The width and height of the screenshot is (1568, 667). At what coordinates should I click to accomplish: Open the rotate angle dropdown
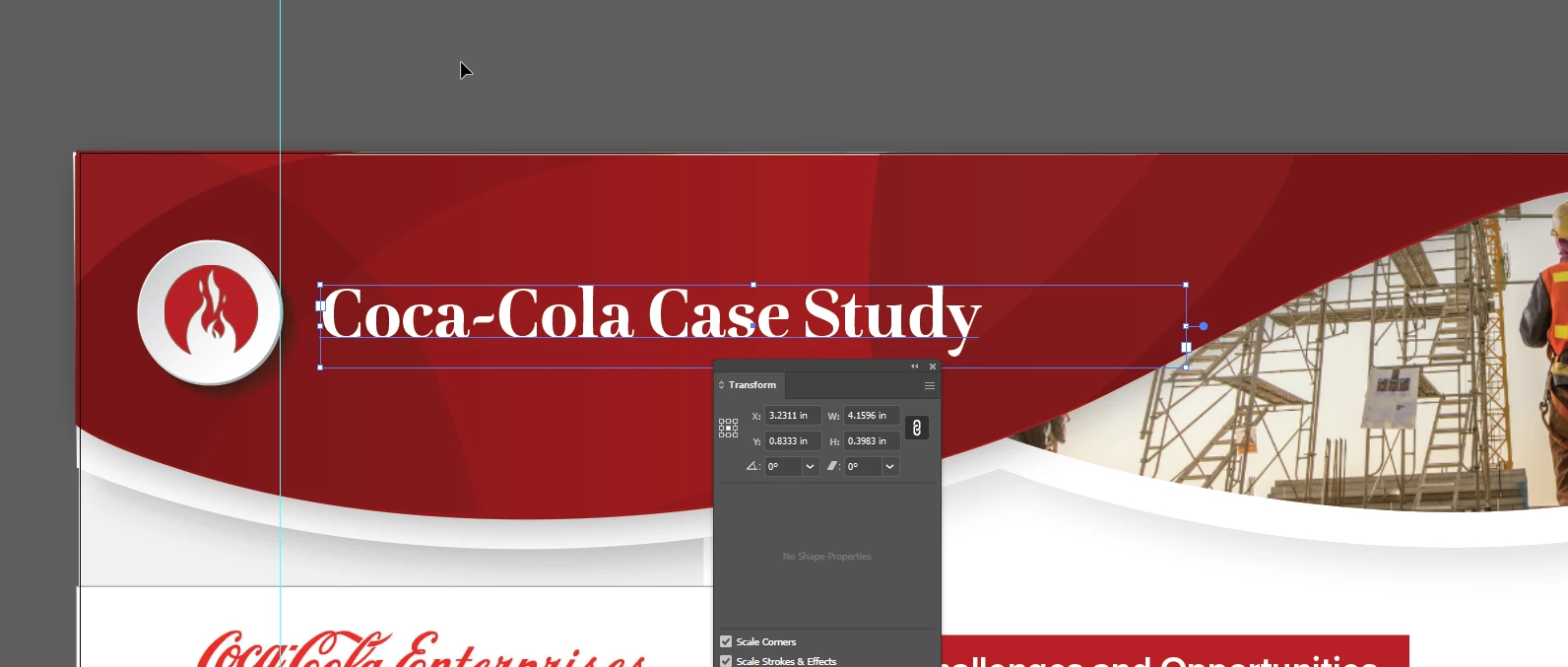811,466
